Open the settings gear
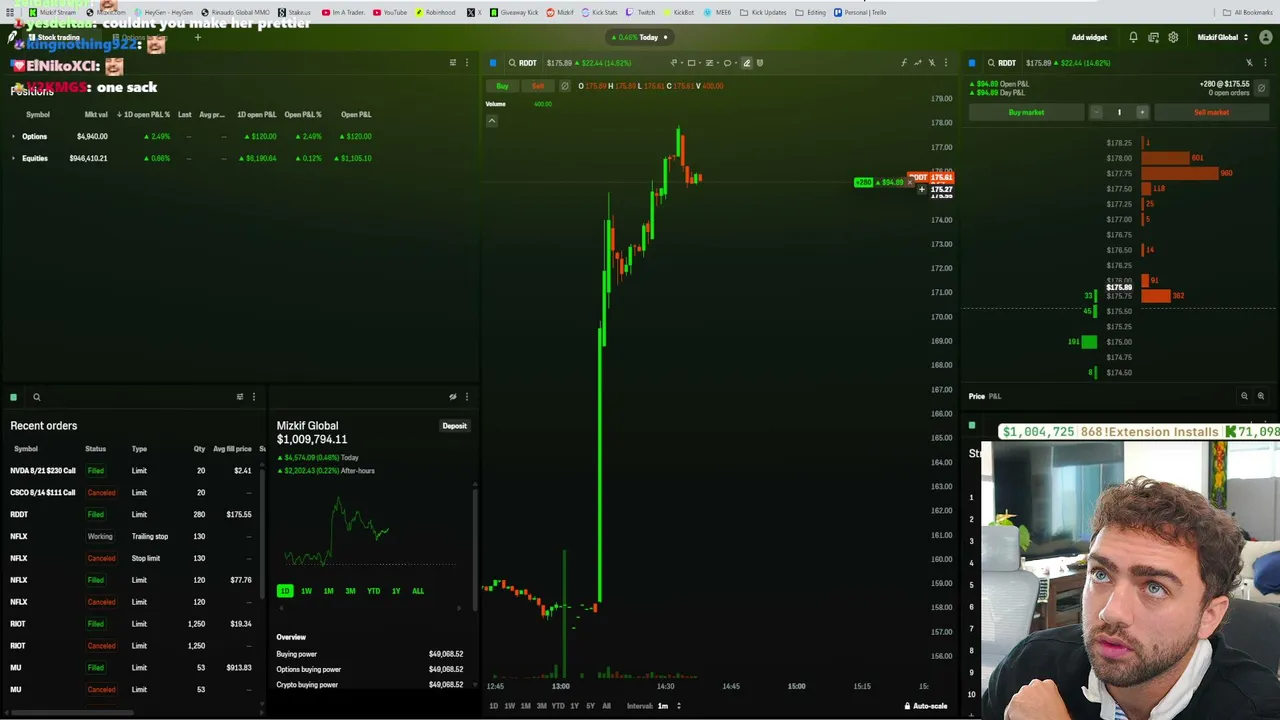 (x=1173, y=37)
